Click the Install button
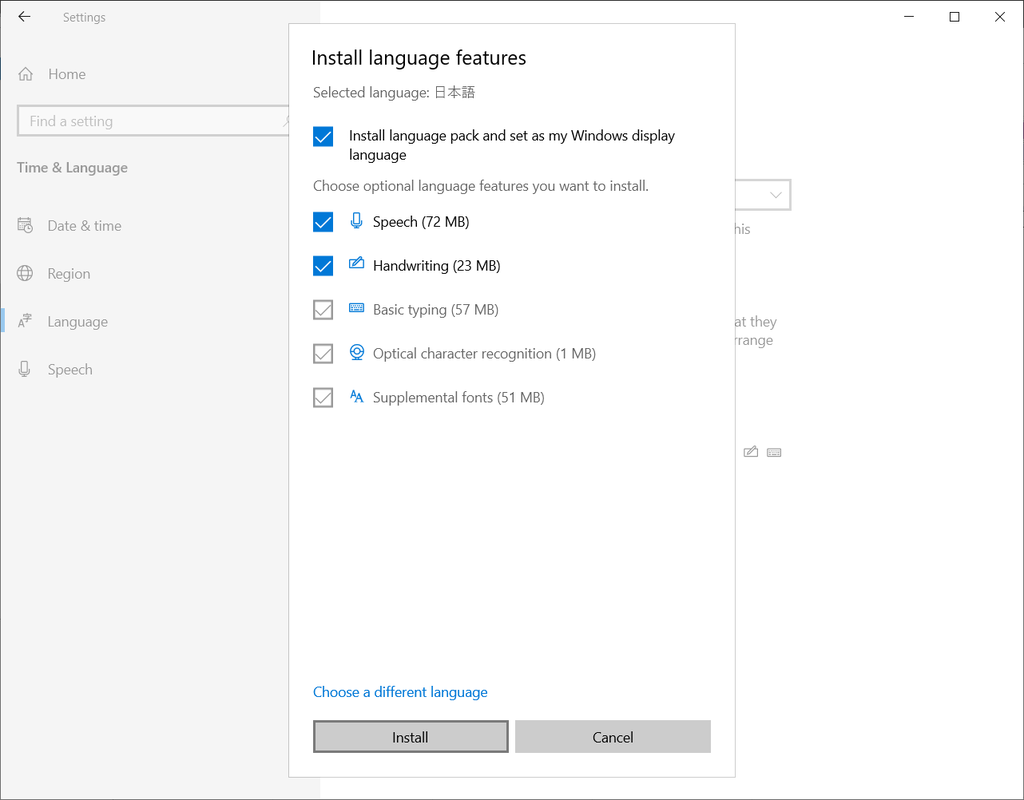 coord(411,737)
